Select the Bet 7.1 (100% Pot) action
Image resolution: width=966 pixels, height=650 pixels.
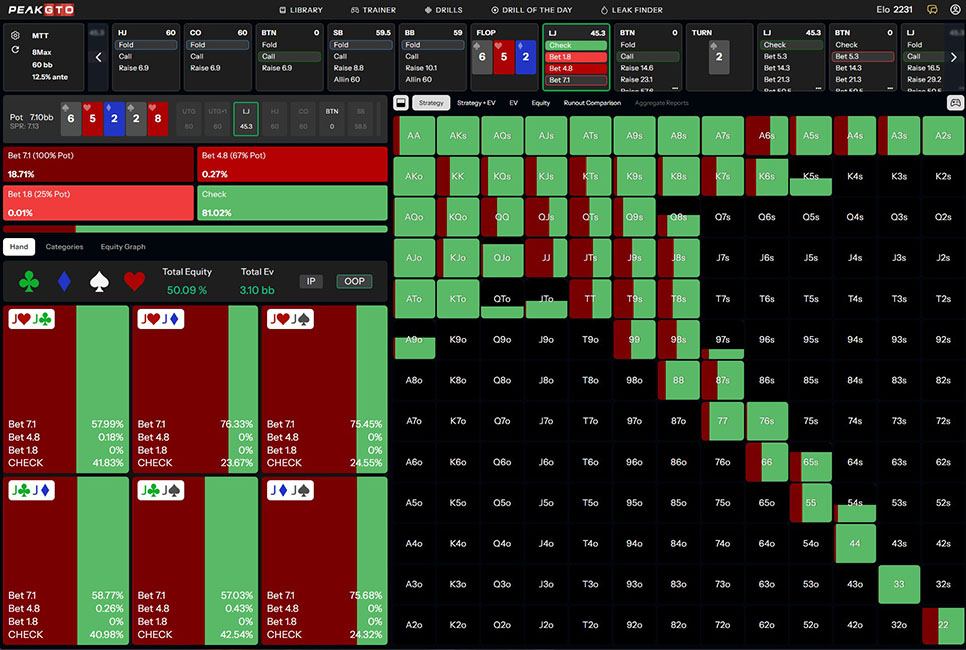point(98,164)
